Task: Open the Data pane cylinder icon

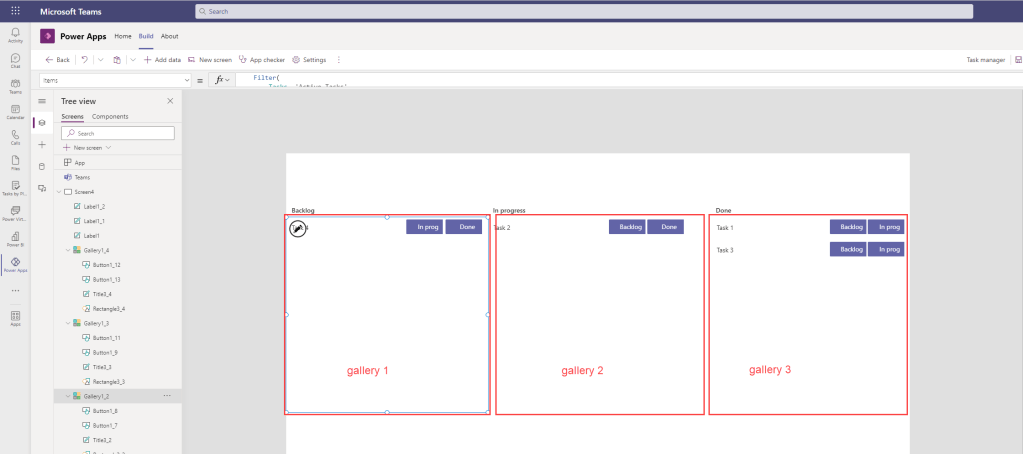Action: [41, 166]
